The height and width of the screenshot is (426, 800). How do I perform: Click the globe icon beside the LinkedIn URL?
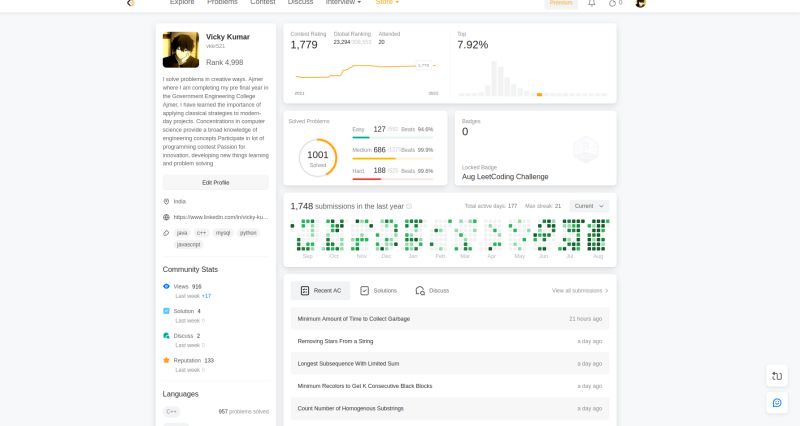pos(166,217)
